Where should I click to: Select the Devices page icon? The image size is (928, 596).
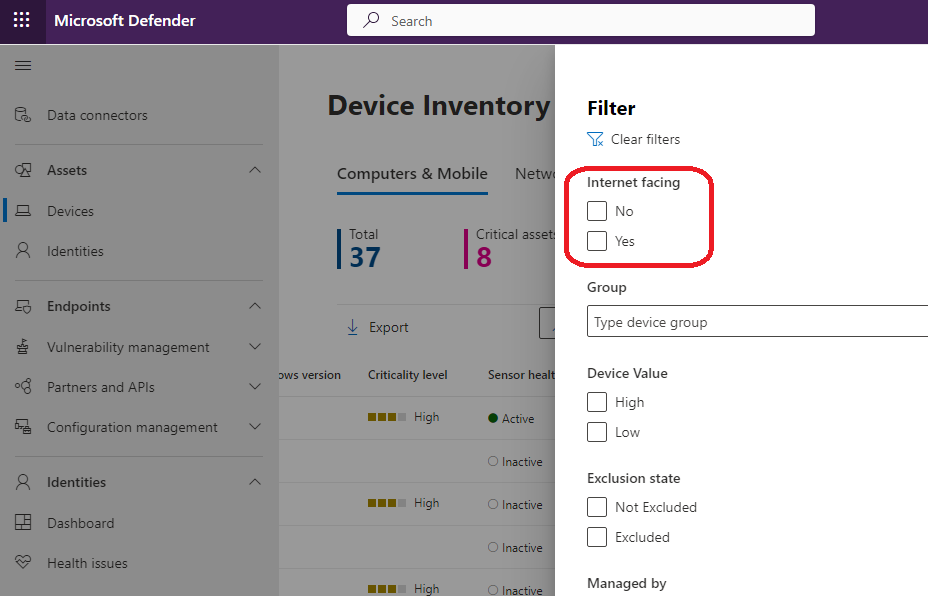point(22,210)
